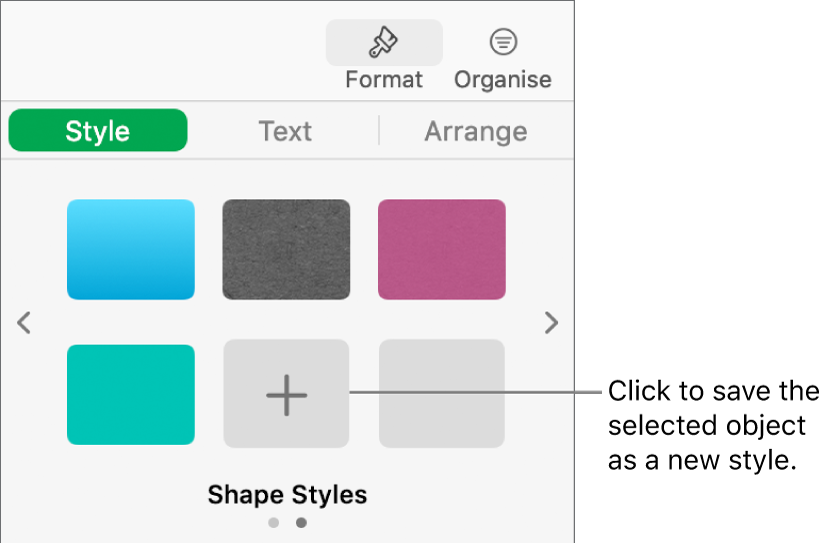Open the Text tab
Image resolution: width=835 pixels, height=543 pixels.
point(285,131)
